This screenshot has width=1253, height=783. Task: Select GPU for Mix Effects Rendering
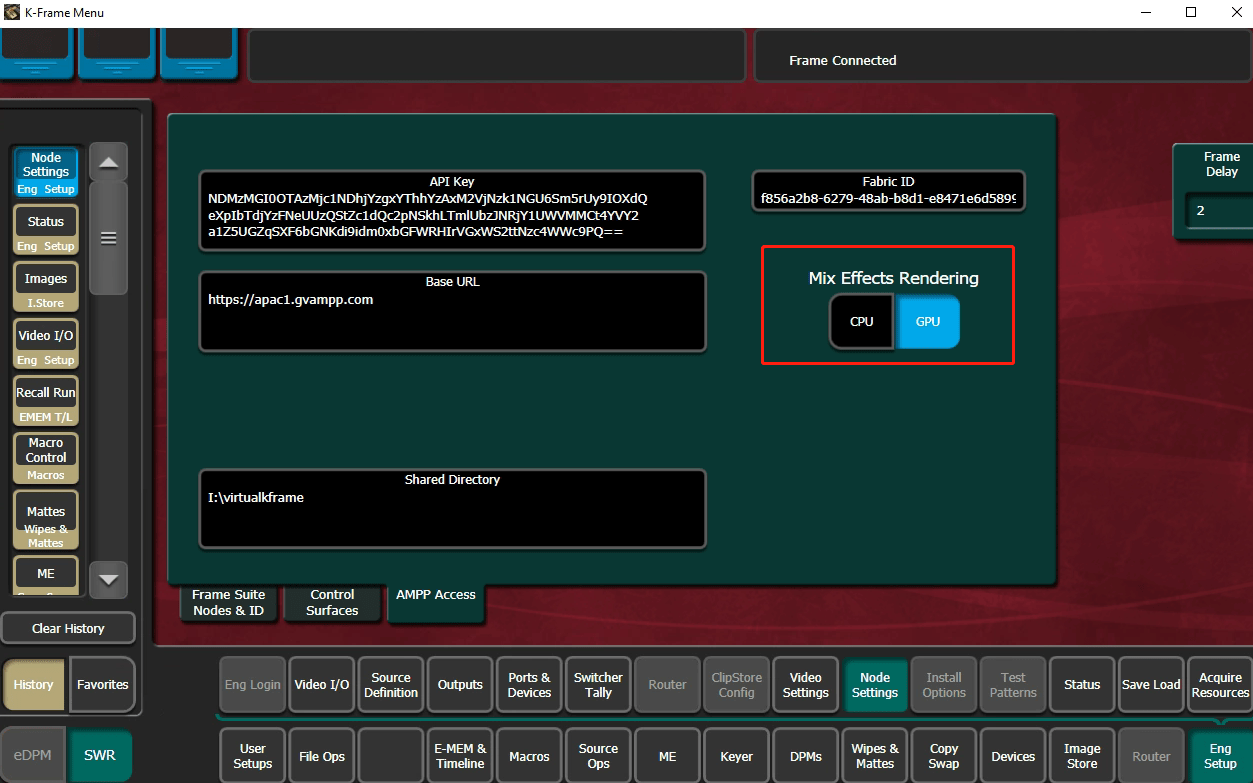[x=928, y=322]
